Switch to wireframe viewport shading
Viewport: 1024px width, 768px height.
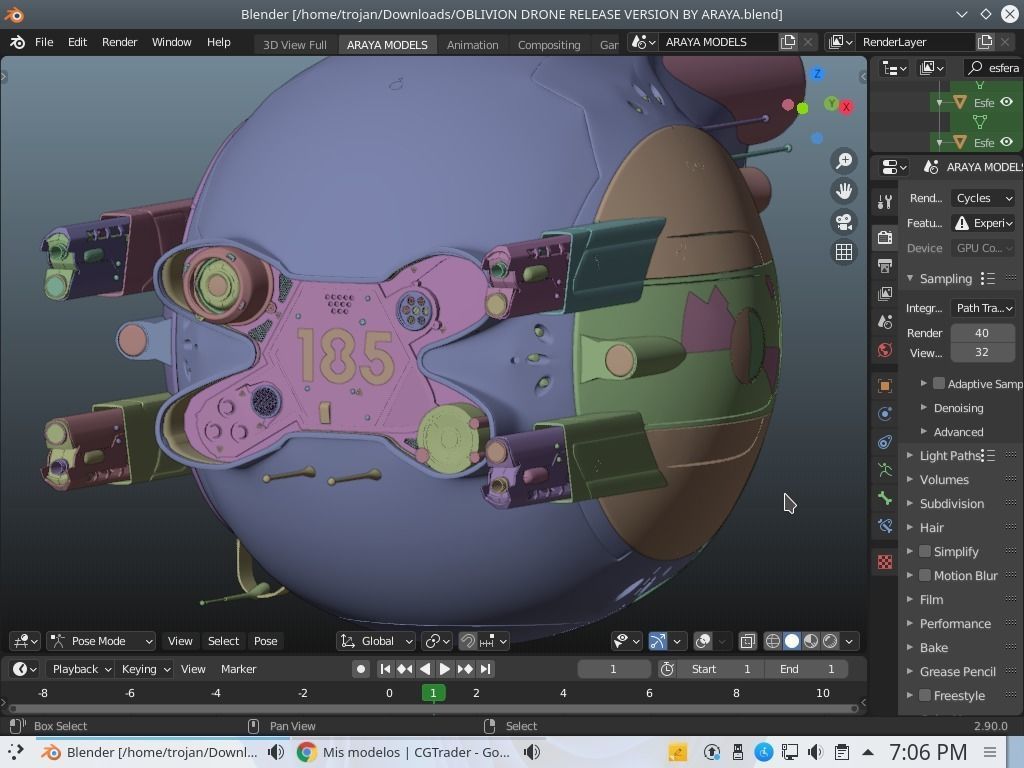tap(773, 641)
